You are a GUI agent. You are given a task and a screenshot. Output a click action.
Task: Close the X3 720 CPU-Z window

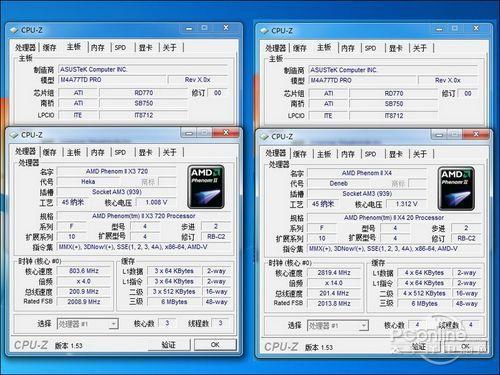click(x=226, y=133)
